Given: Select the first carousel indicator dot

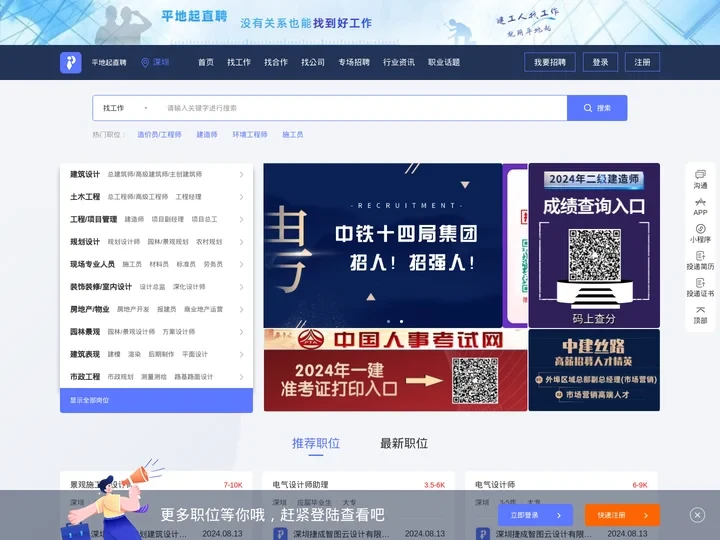Looking at the screenshot, I should 389,321.
